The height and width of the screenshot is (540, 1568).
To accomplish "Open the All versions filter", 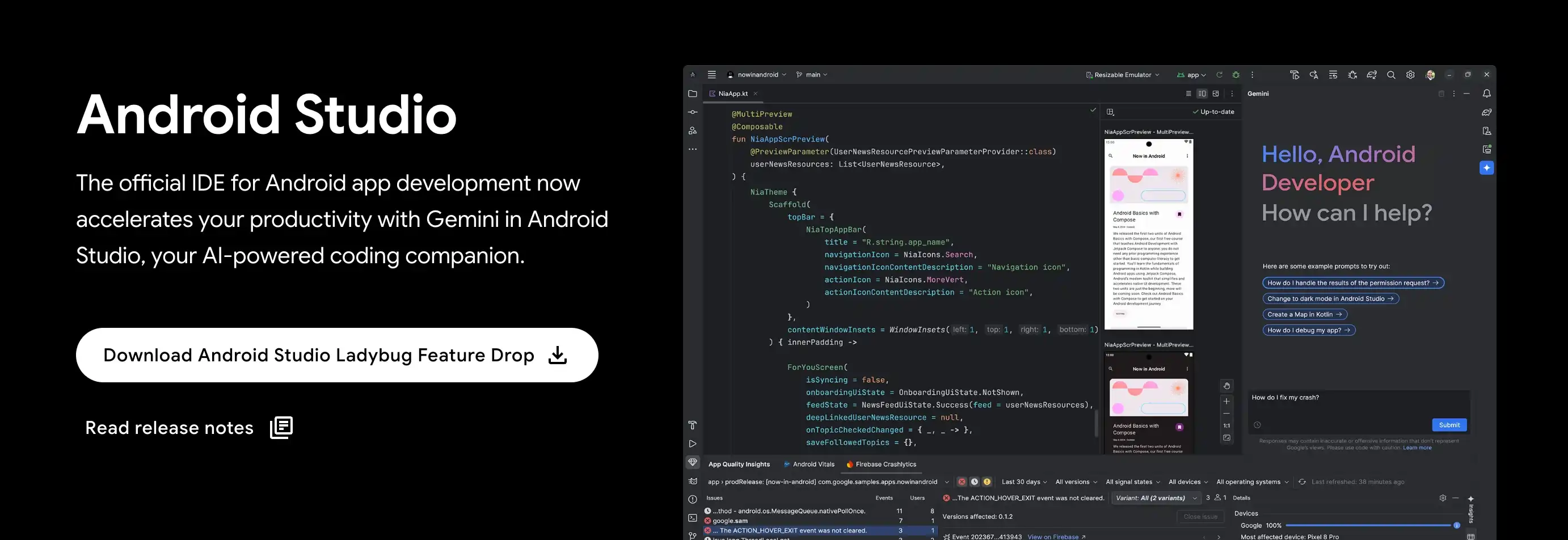I will pos(1076,482).
